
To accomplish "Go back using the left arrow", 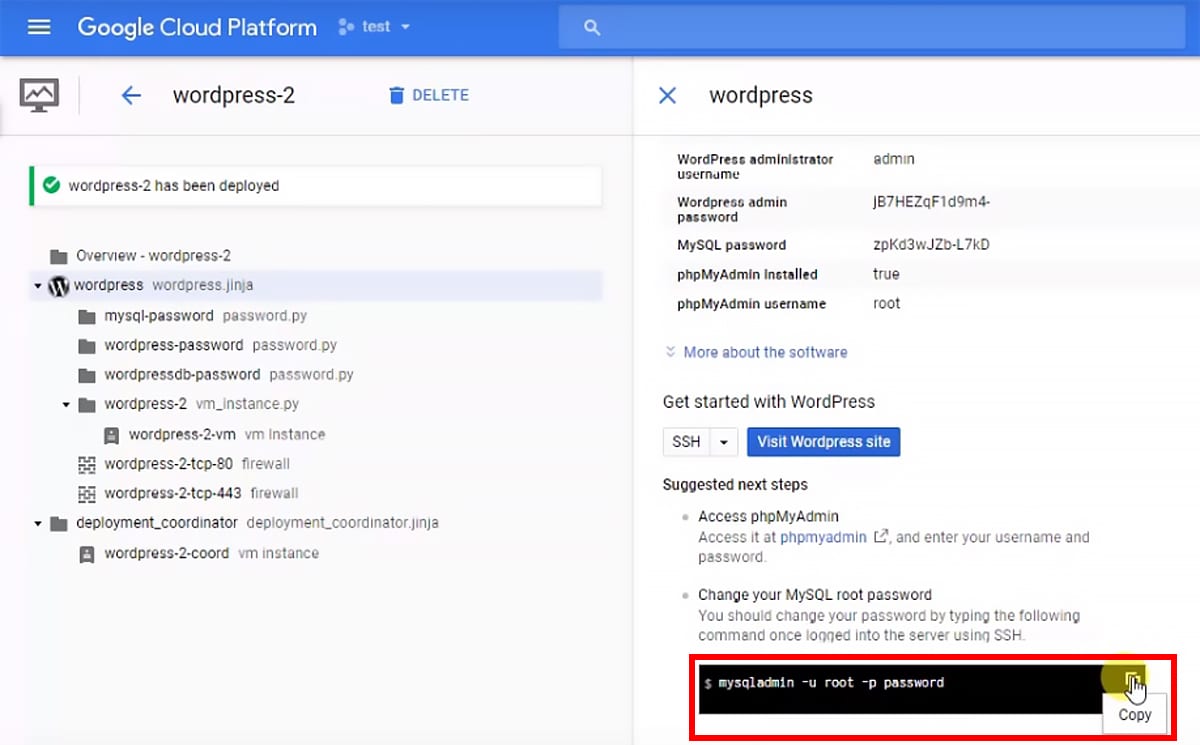I will tap(131, 96).
